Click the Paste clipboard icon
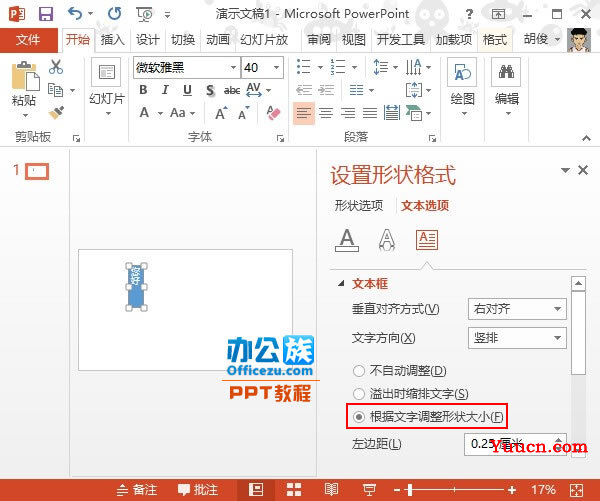 [25, 77]
